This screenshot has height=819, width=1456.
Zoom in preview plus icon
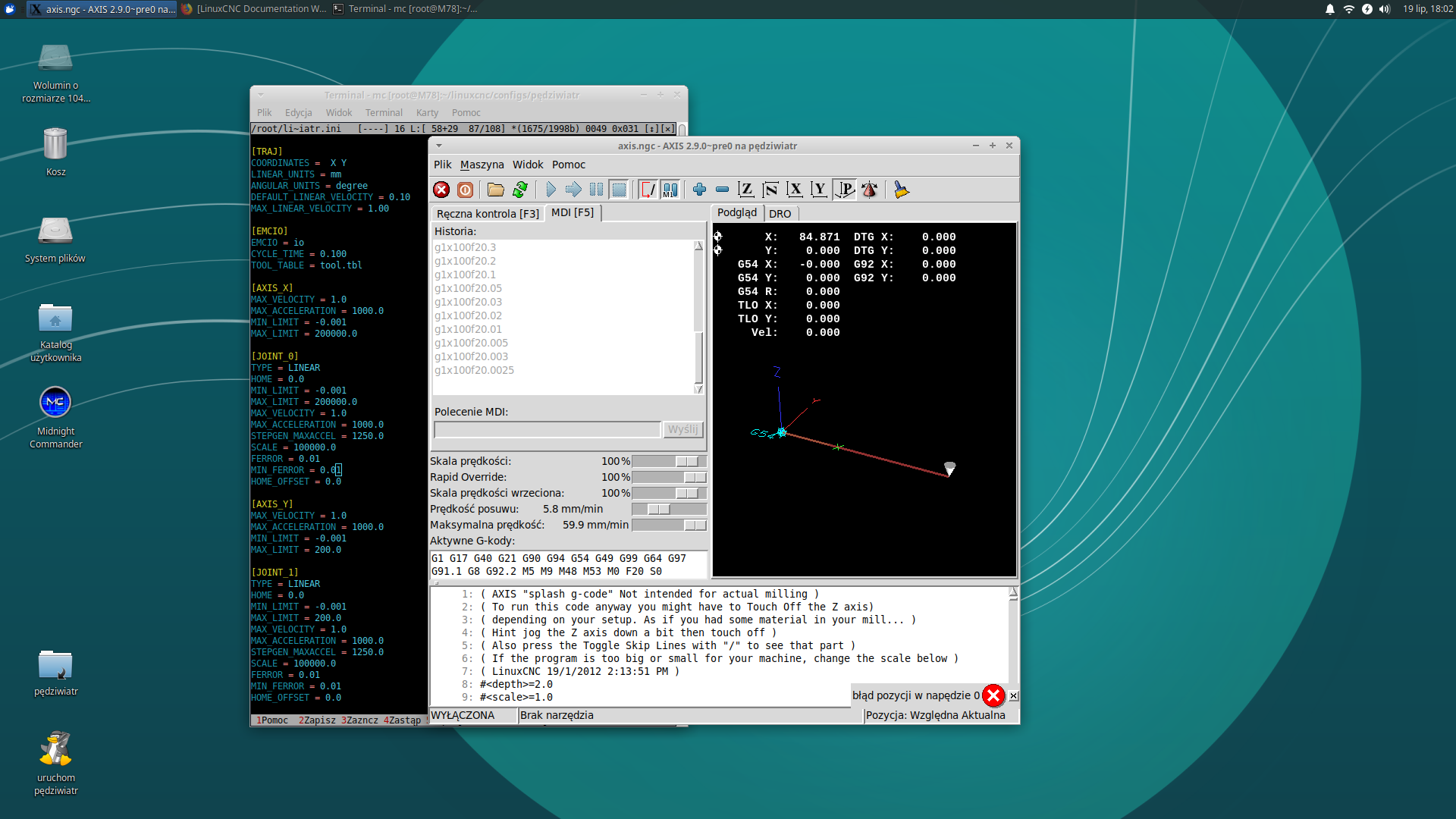coord(699,190)
